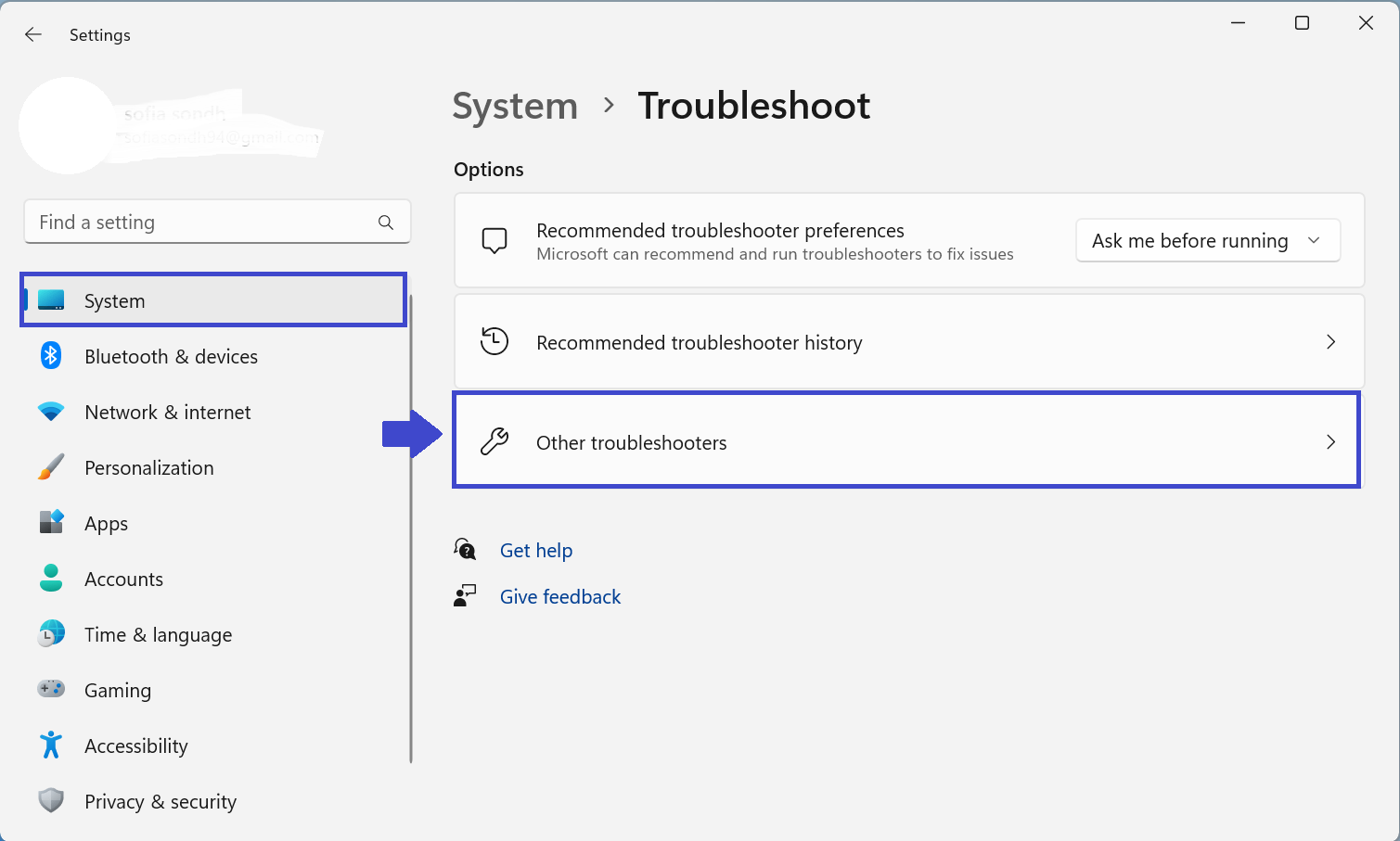1400x841 pixels.
Task: Open Time & language settings
Action: pos(158,635)
